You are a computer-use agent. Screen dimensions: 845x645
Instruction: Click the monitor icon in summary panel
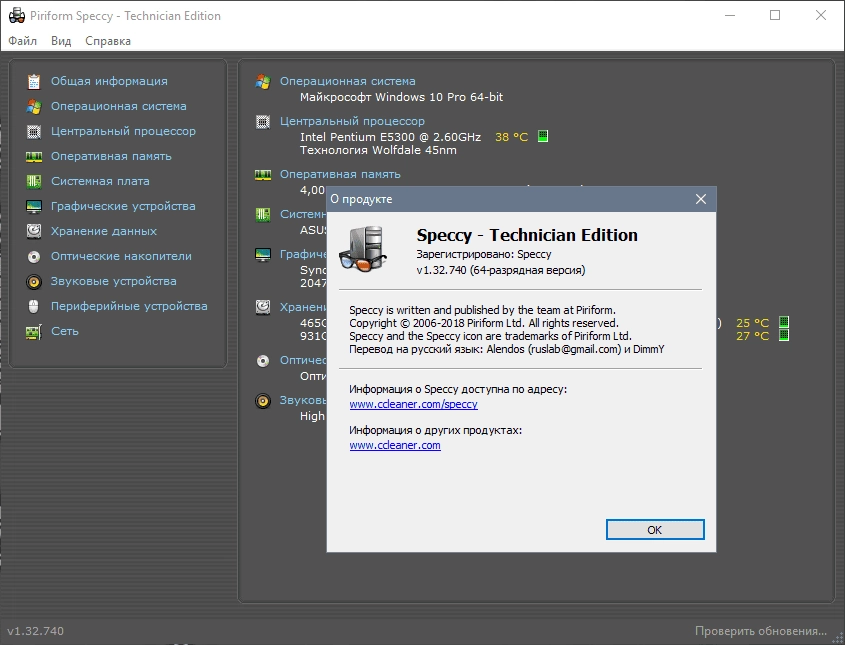pyautogui.click(x=263, y=254)
